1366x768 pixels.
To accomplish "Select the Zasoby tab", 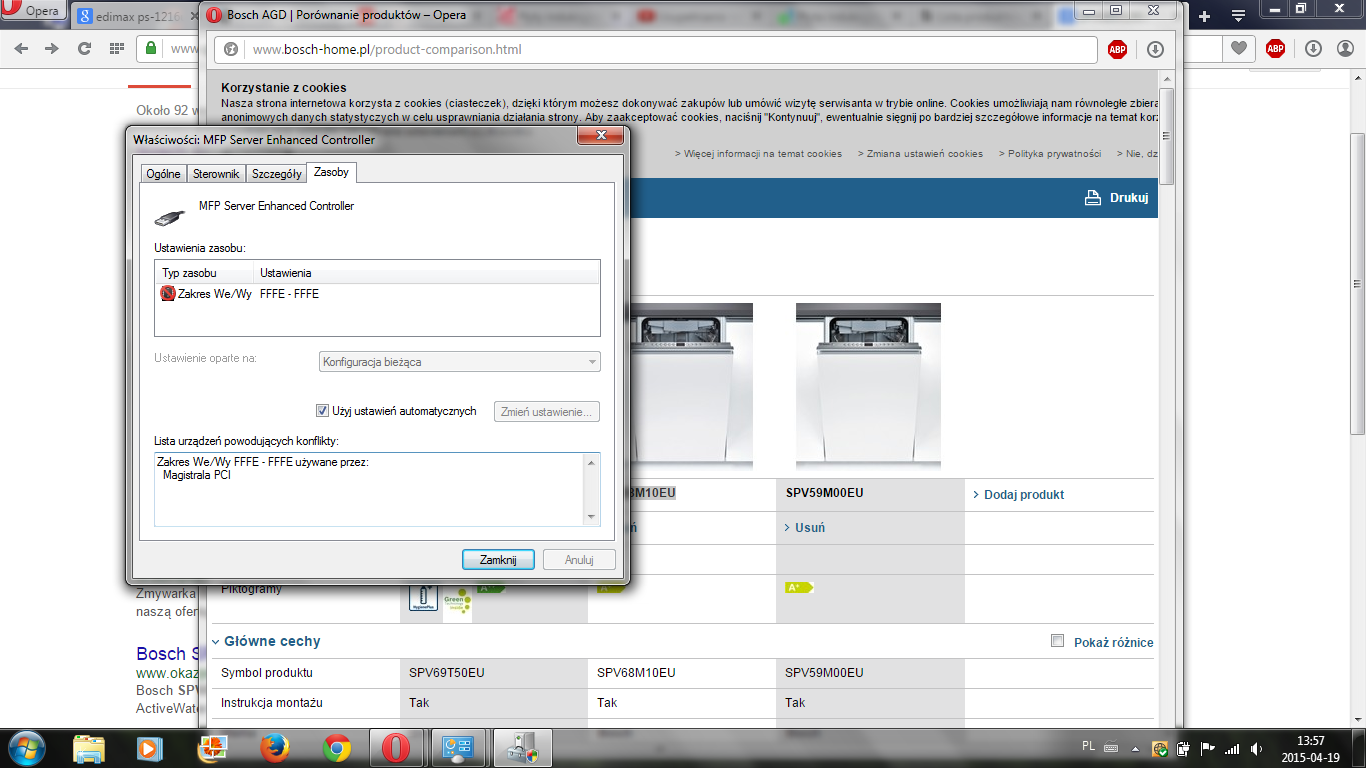I will coord(331,172).
